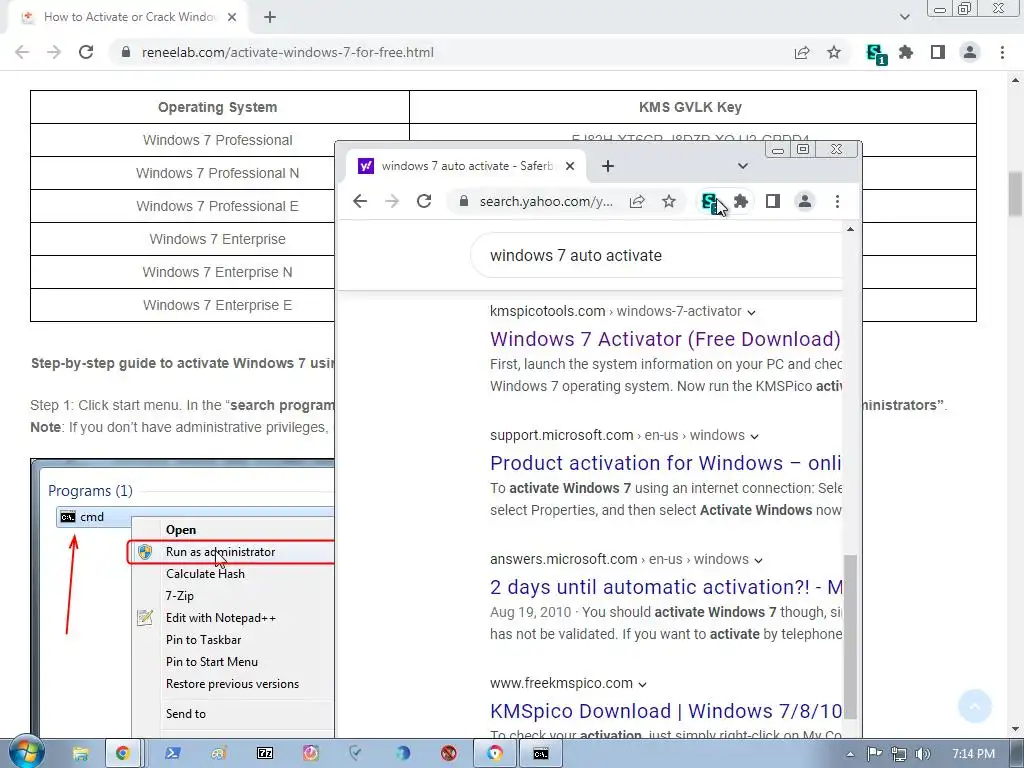Open Chrome menu in reneelab window
The height and width of the screenshot is (768, 1024).
1002,52
